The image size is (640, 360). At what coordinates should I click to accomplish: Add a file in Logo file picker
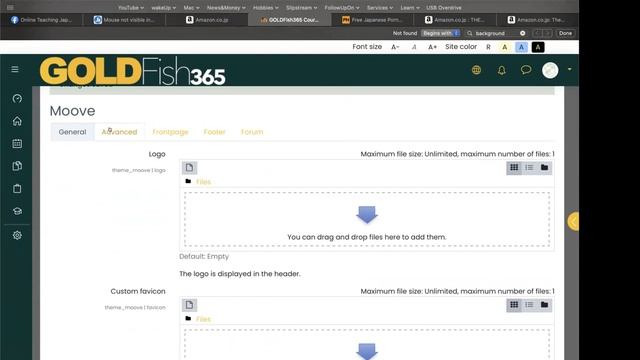189,168
